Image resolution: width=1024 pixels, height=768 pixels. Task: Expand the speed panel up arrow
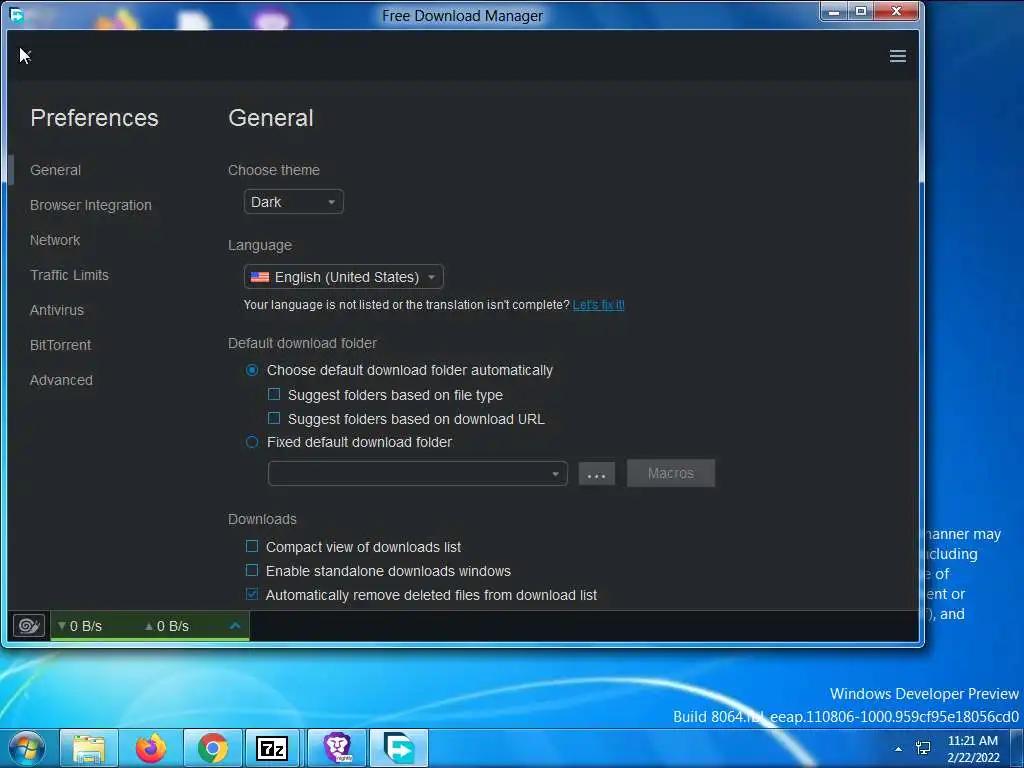point(235,626)
